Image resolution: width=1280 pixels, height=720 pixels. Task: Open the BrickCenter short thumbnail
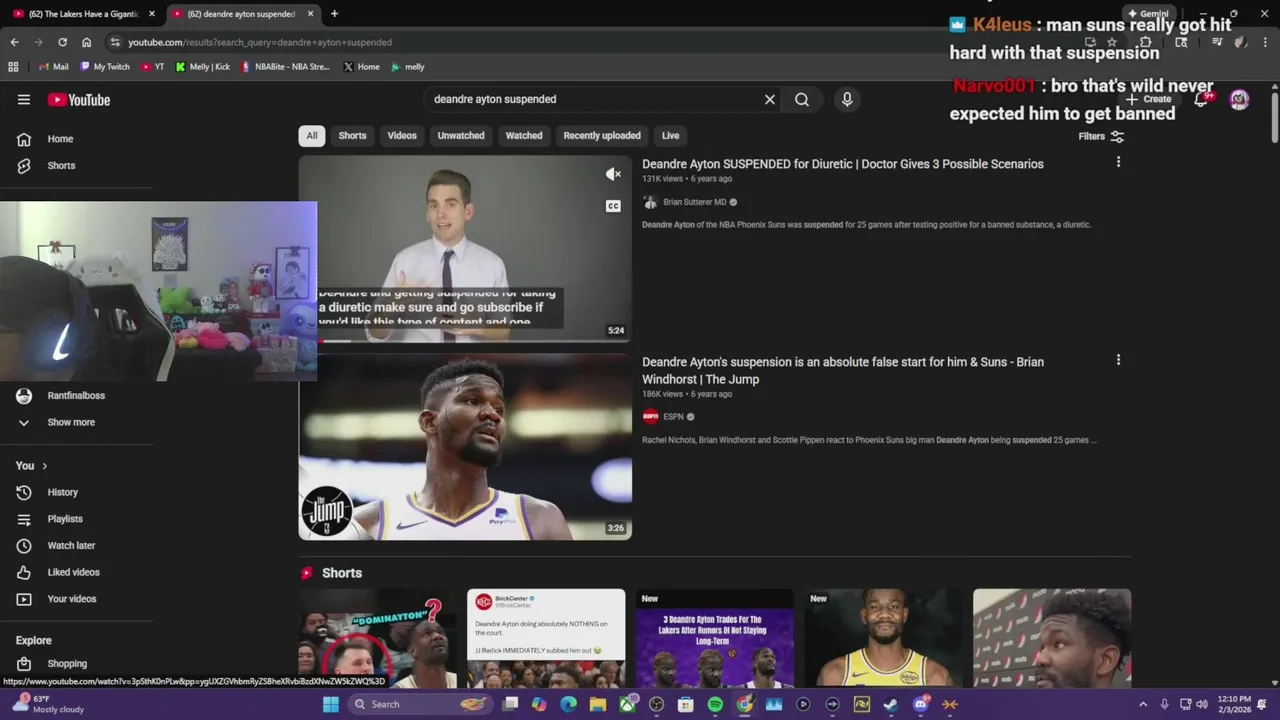tap(546, 638)
